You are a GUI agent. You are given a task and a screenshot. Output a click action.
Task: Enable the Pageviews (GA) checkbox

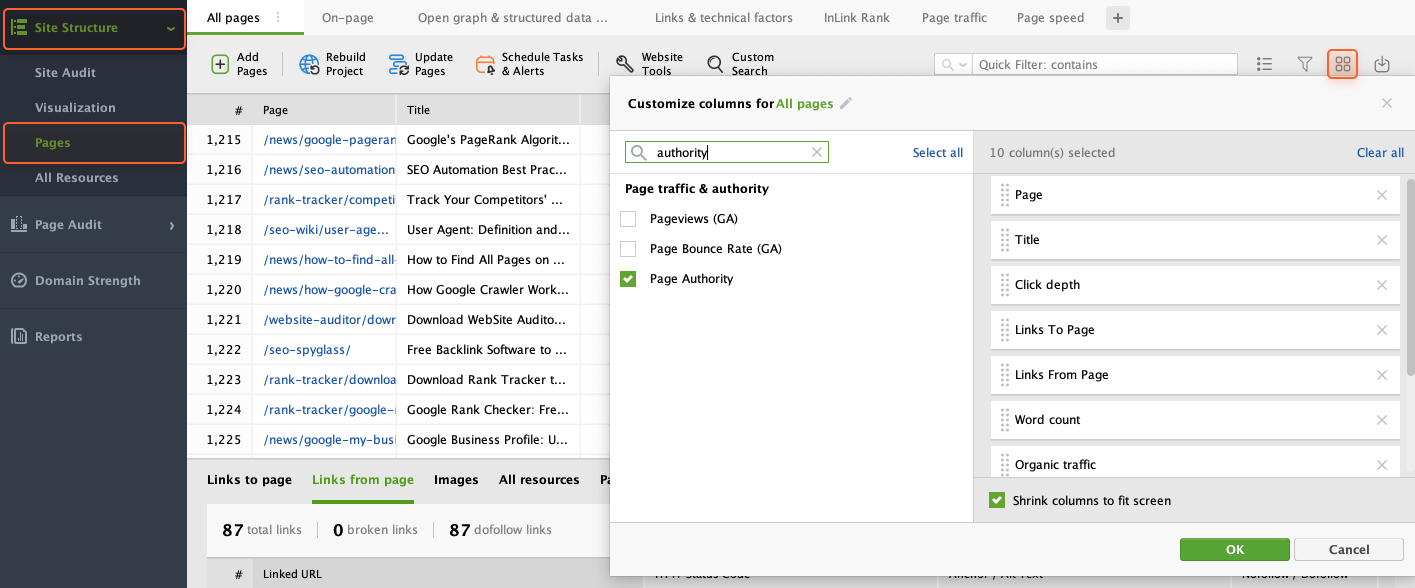coord(628,219)
